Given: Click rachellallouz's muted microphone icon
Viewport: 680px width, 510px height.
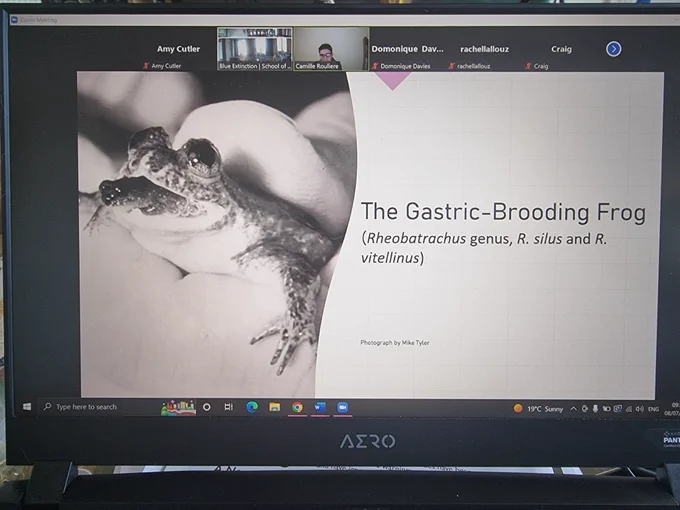Looking at the screenshot, I should click(452, 66).
